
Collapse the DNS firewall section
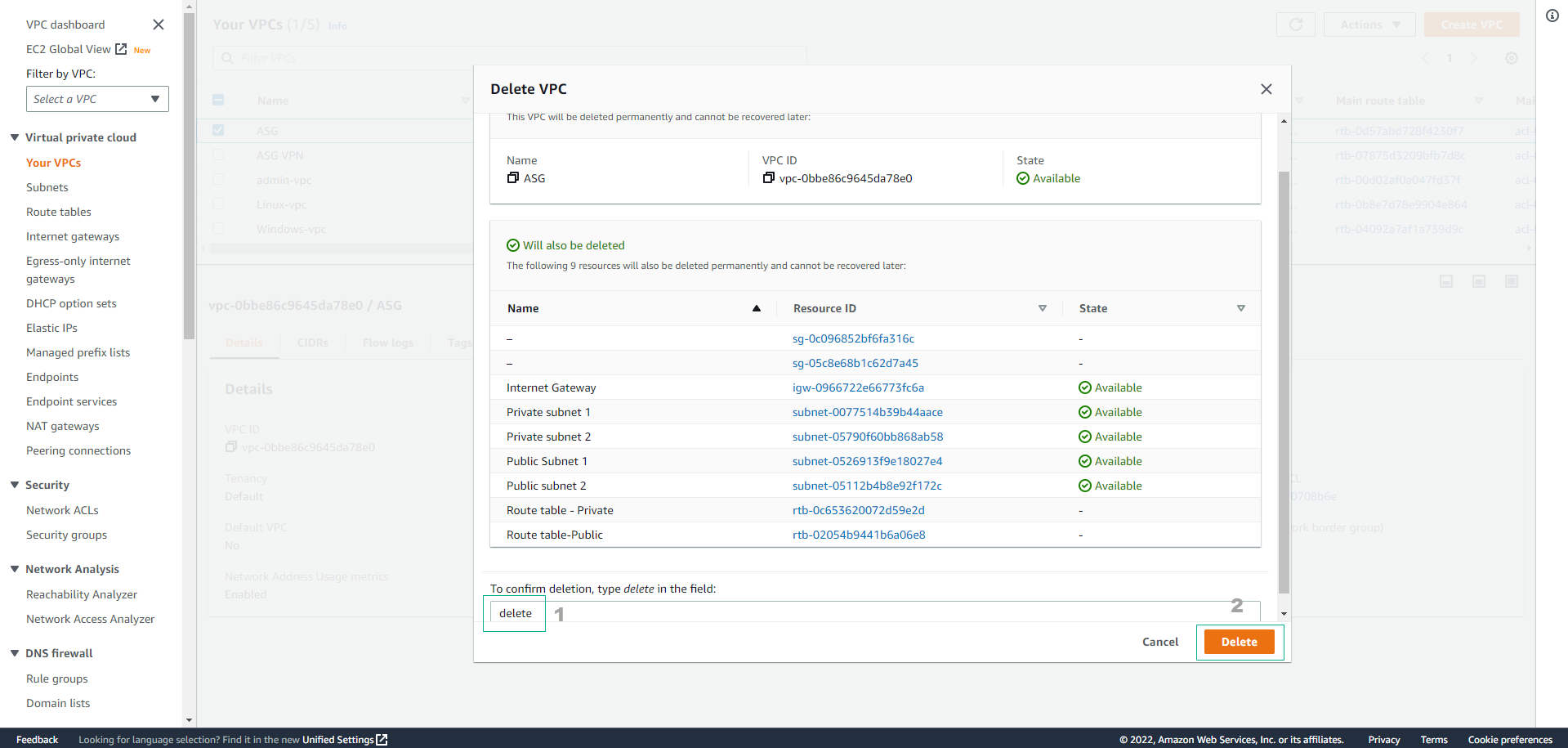15,653
